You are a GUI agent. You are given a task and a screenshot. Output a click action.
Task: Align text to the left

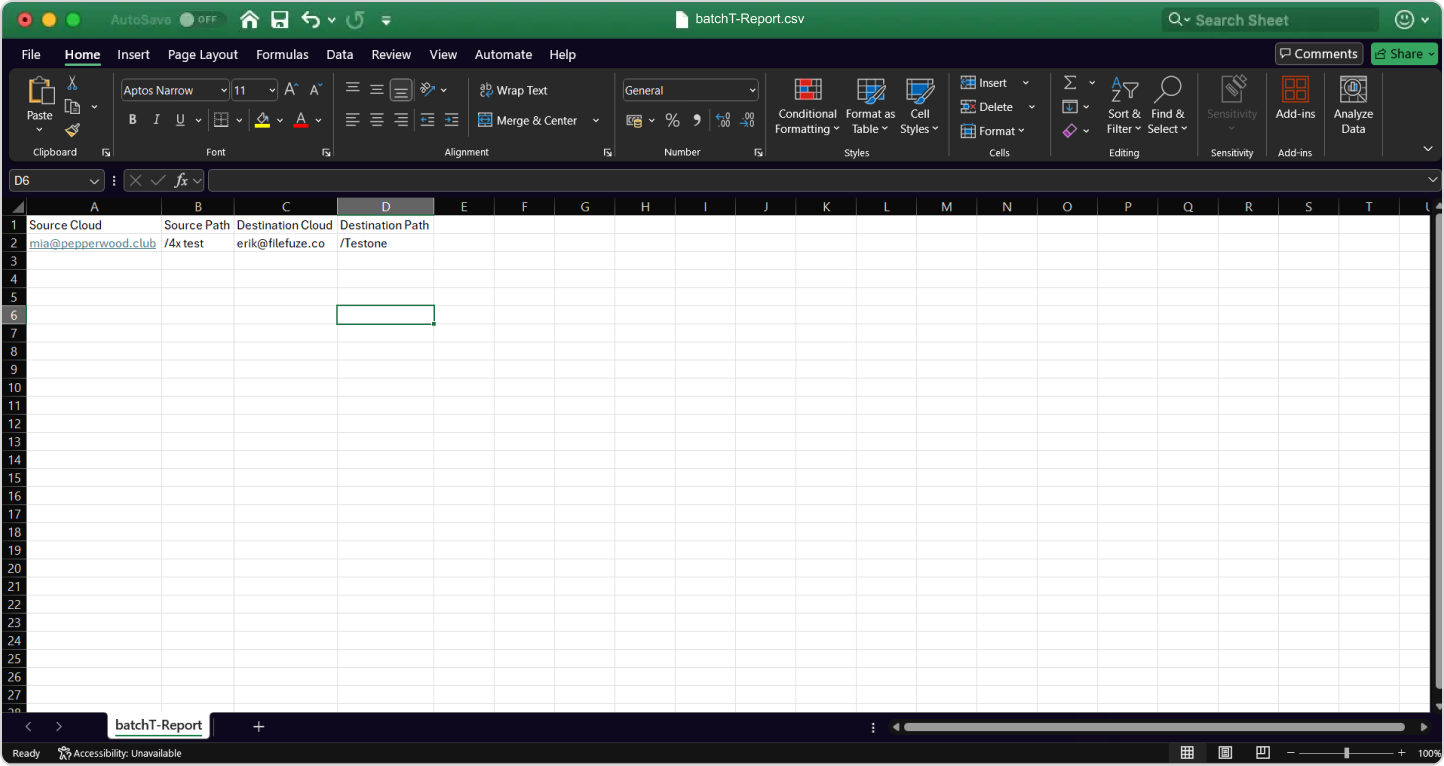[x=353, y=120]
